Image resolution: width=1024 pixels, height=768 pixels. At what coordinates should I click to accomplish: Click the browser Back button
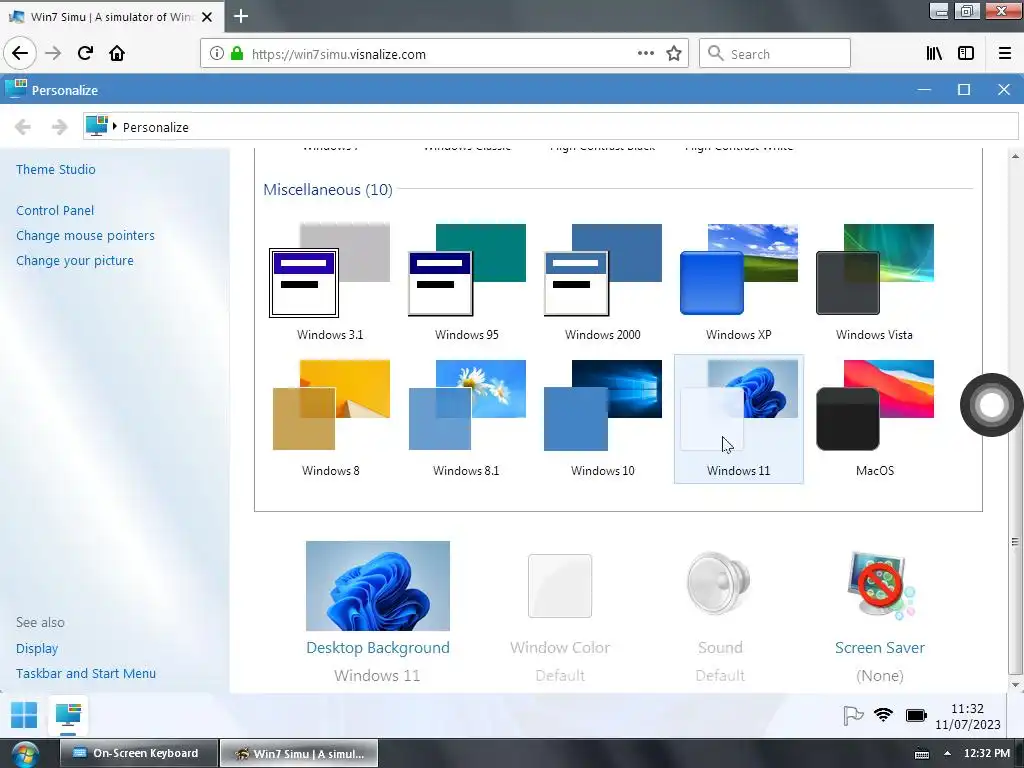(20, 53)
